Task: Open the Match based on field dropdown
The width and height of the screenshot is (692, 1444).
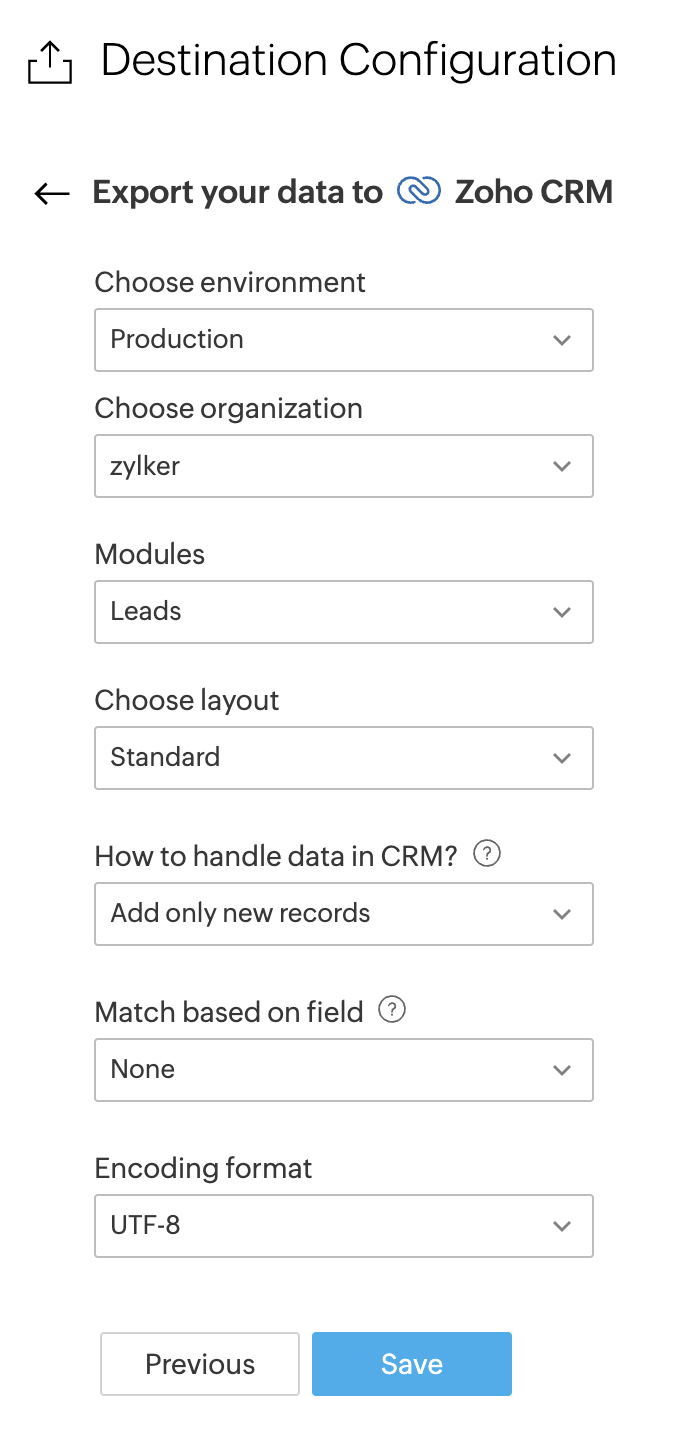Action: tap(343, 1070)
